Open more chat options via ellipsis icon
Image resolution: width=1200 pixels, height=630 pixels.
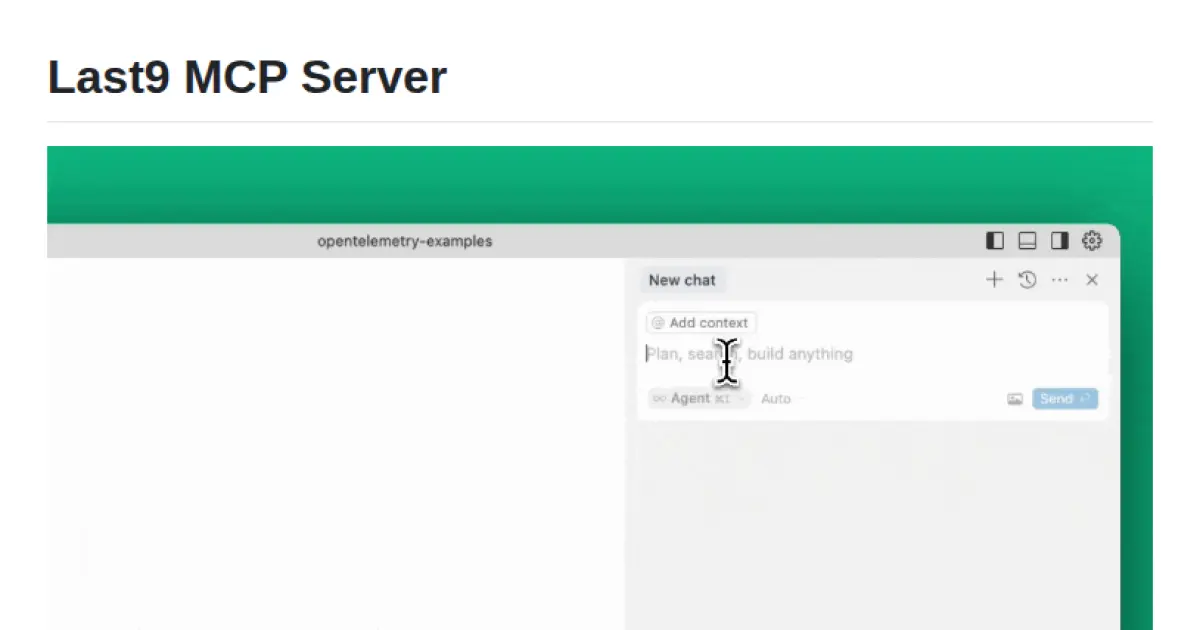coord(1060,280)
